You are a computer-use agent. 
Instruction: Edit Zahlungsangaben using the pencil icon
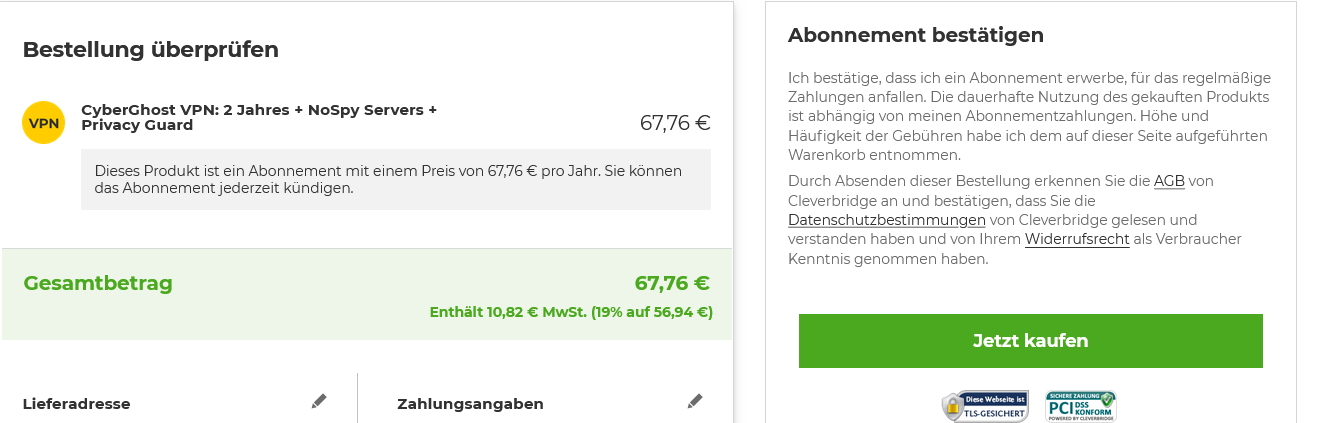(695, 401)
